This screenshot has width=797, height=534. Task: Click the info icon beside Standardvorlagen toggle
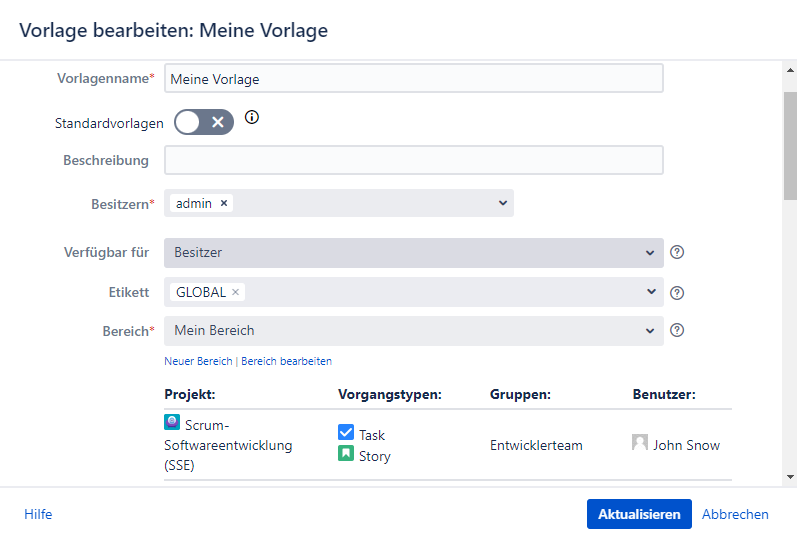[252, 118]
